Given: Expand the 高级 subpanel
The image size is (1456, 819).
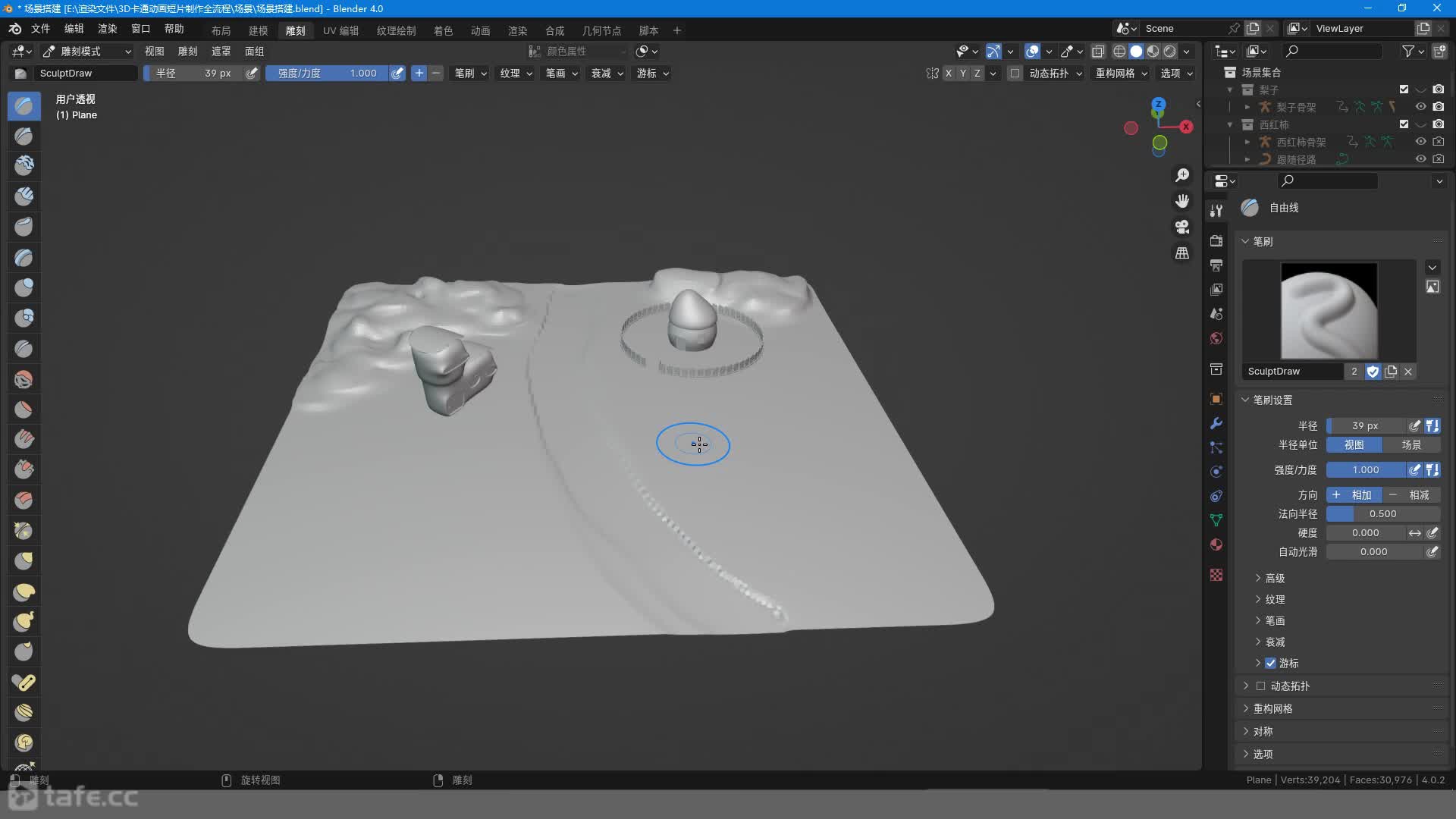Looking at the screenshot, I should 1274,578.
